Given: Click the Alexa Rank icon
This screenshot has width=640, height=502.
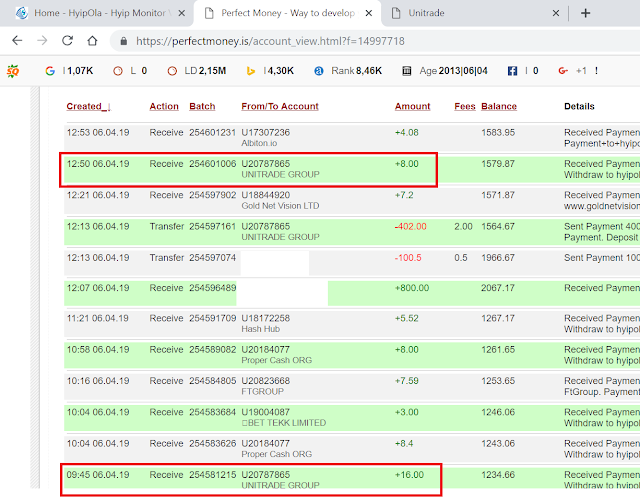Looking at the screenshot, I should [319, 71].
